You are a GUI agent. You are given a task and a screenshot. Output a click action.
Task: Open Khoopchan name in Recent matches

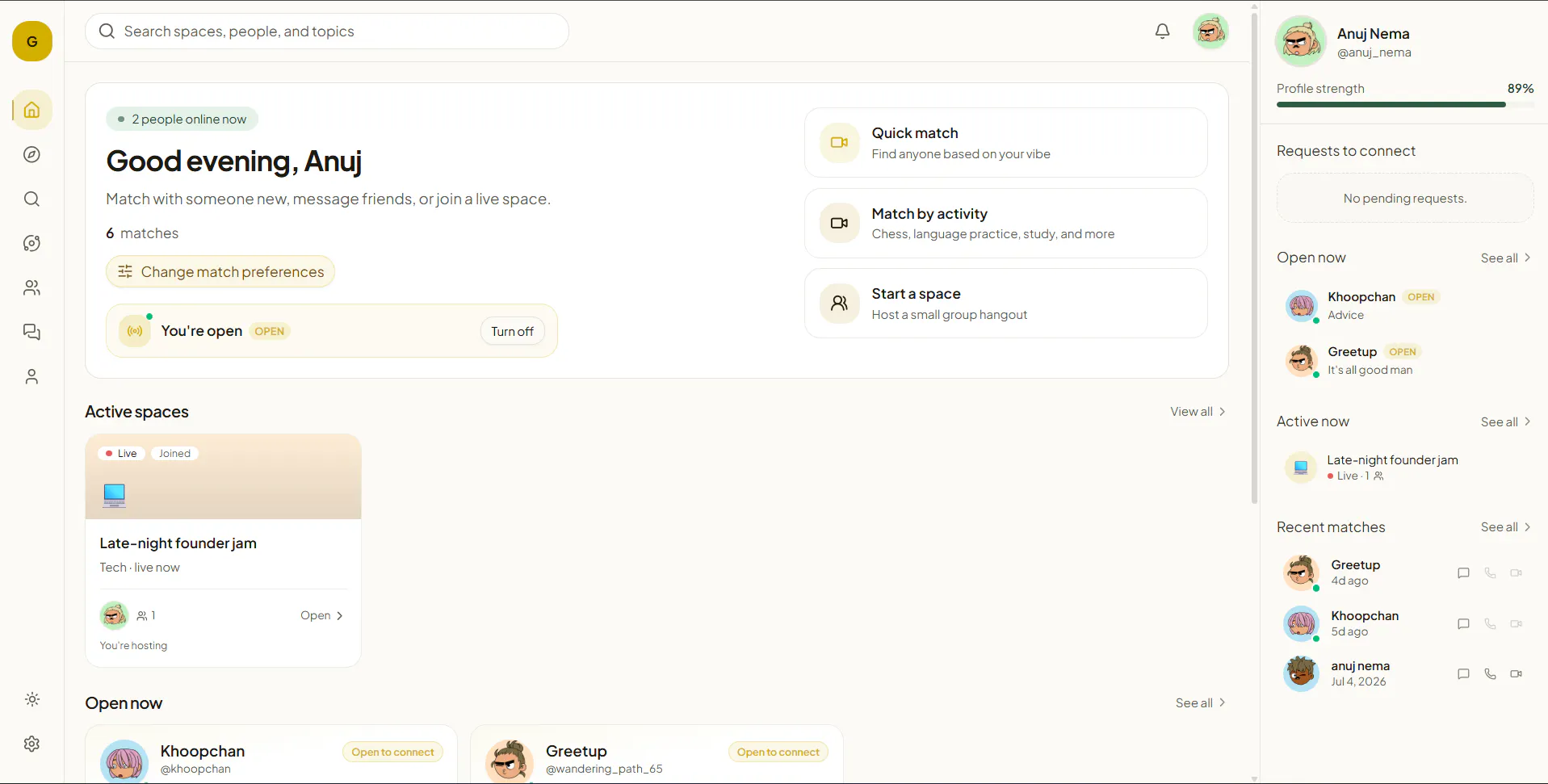pyautogui.click(x=1365, y=616)
